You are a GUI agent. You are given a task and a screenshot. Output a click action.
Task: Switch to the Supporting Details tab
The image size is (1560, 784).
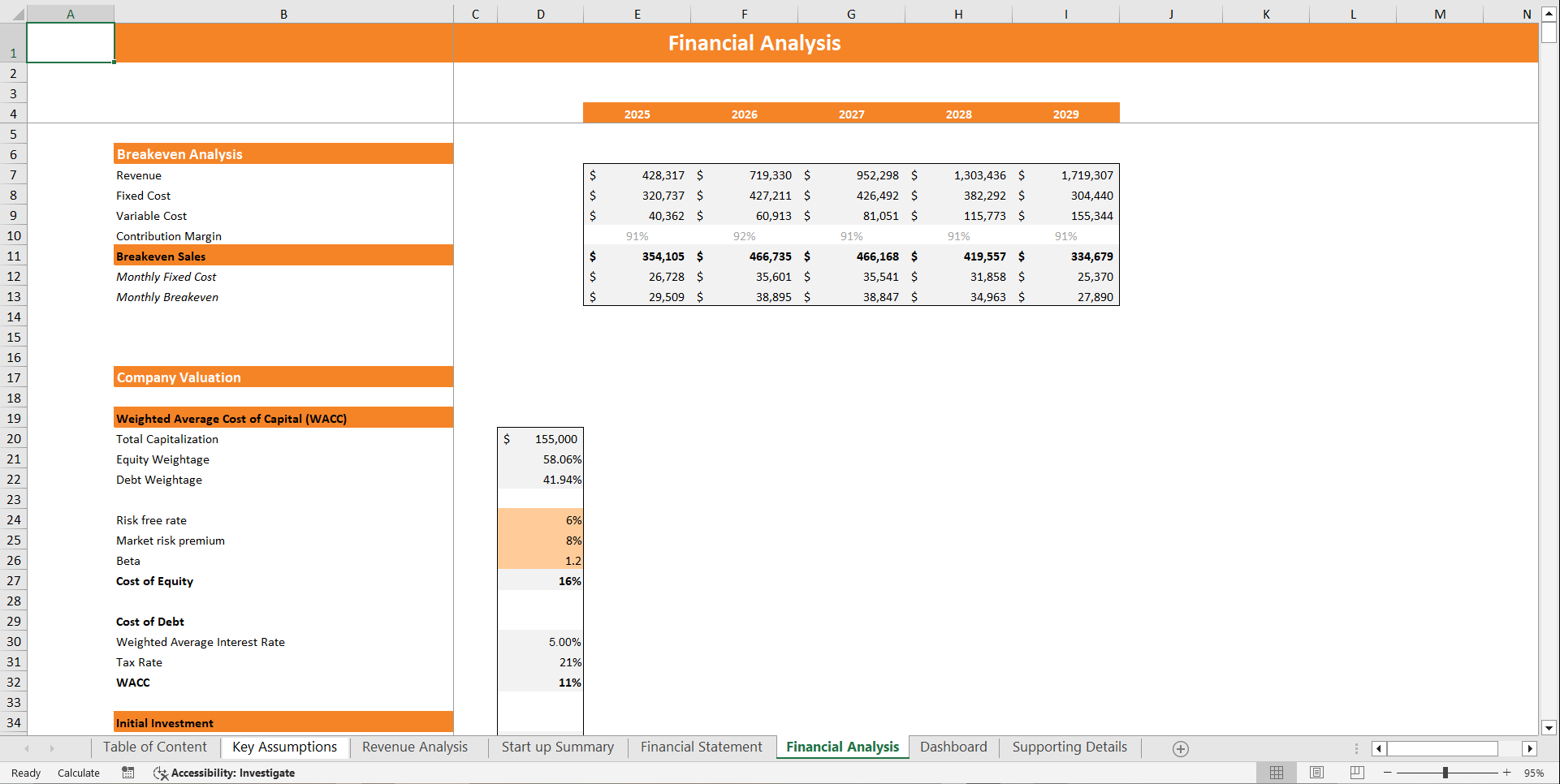(1069, 747)
